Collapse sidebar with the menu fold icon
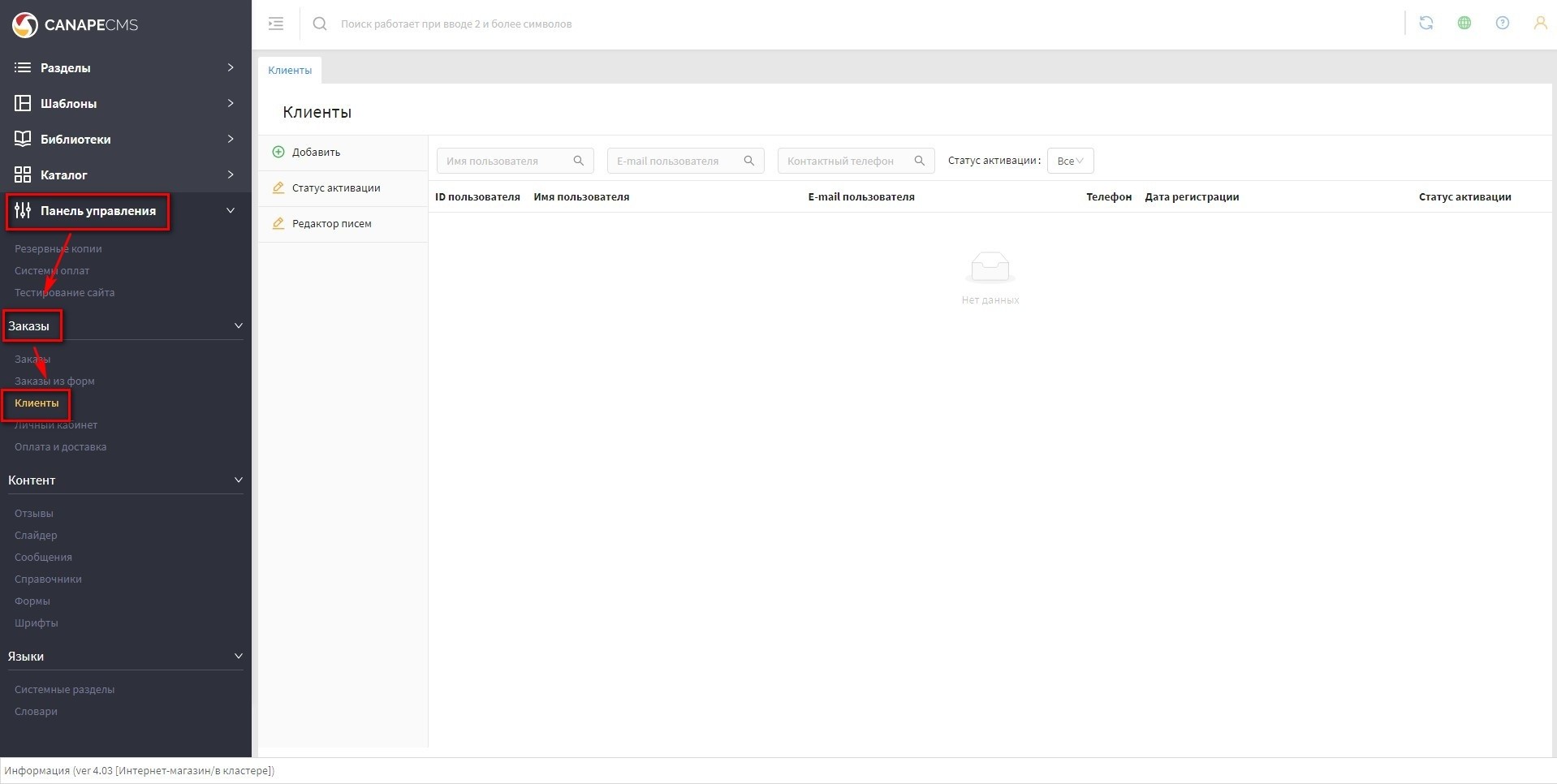The height and width of the screenshot is (784, 1557). click(276, 24)
